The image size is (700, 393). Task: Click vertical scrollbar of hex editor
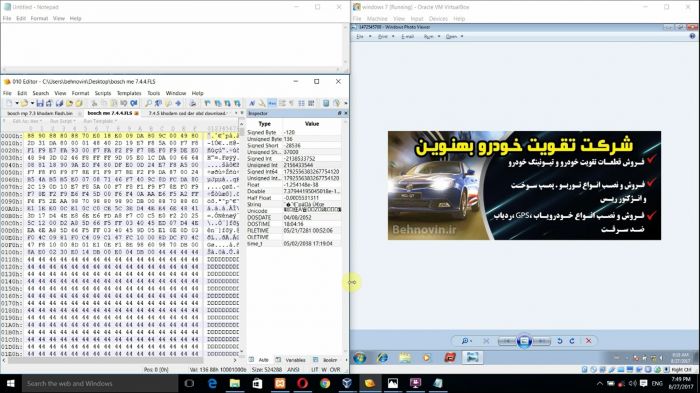pos(242,237)
